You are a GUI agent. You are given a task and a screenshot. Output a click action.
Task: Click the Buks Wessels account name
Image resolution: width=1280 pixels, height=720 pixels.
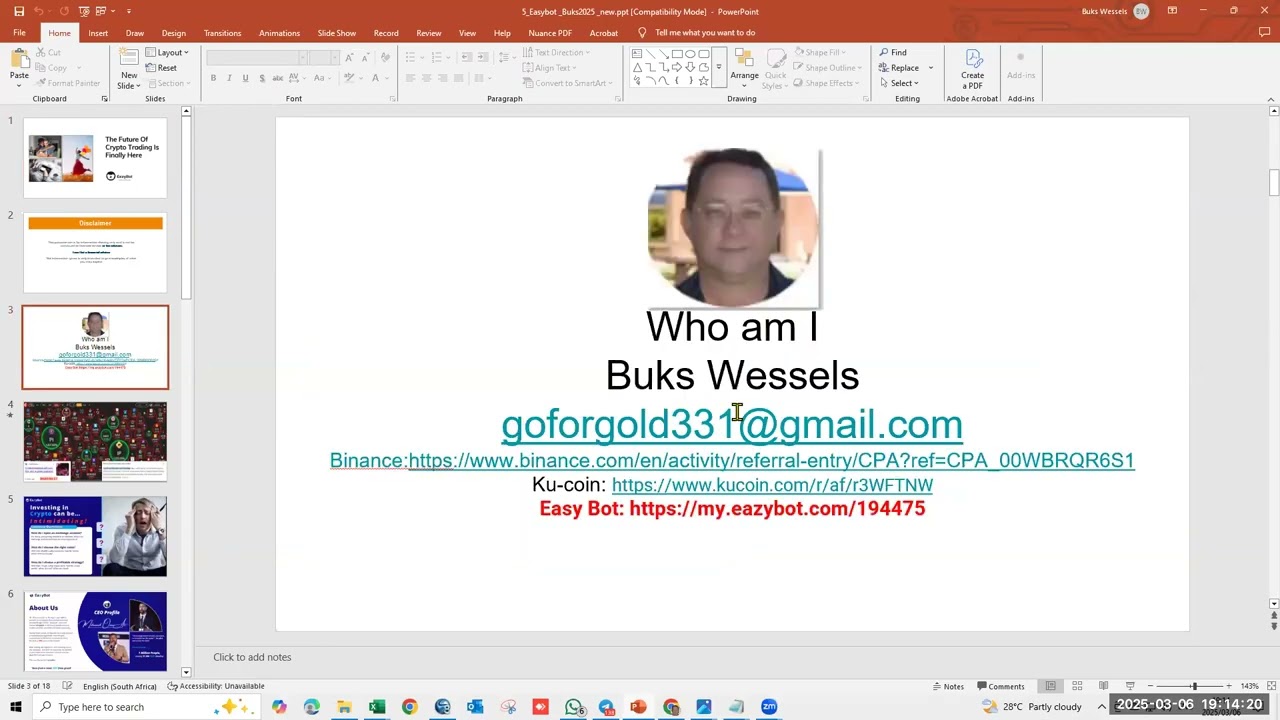[x=1104, y=11]
